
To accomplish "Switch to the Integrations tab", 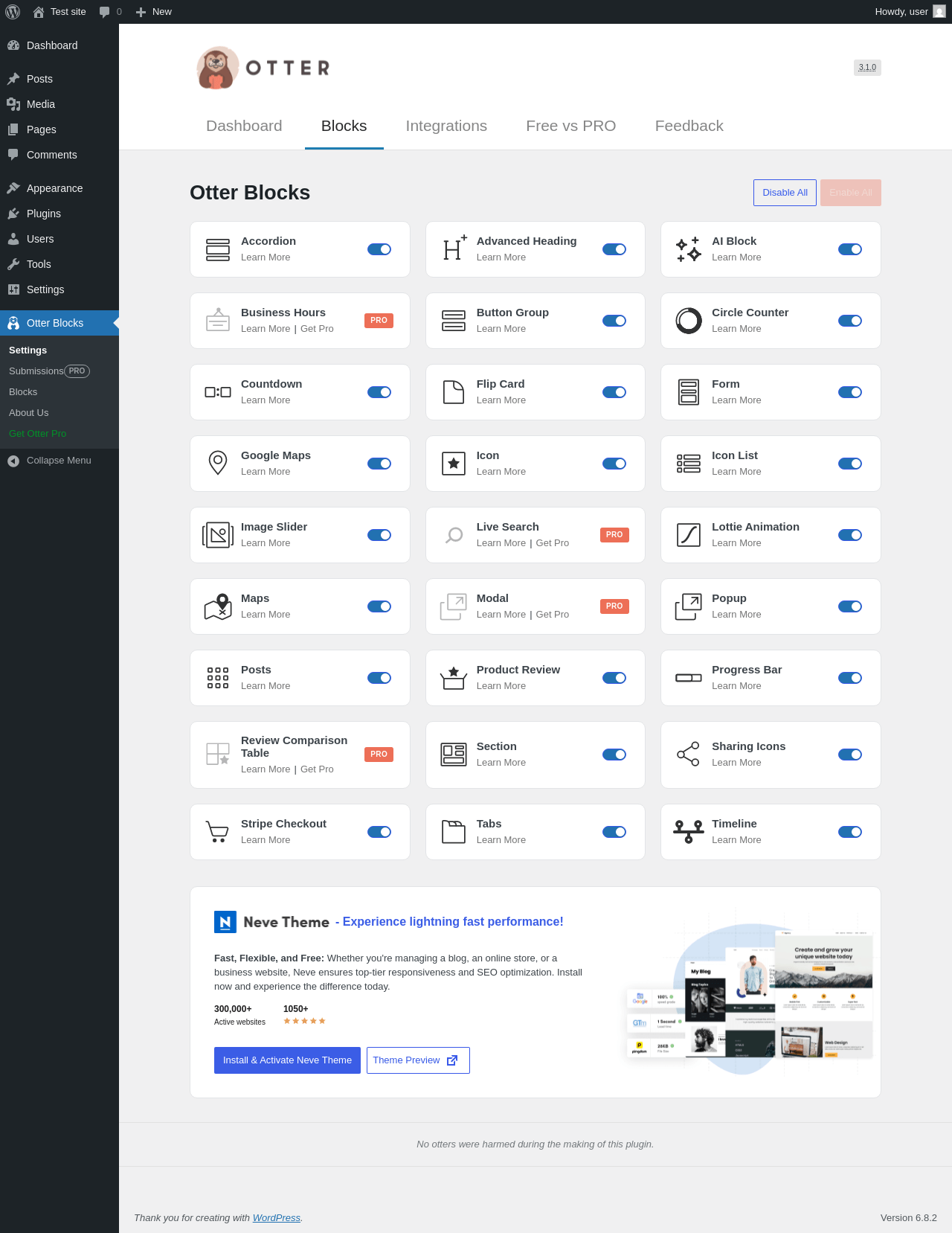I will point(446,126).
